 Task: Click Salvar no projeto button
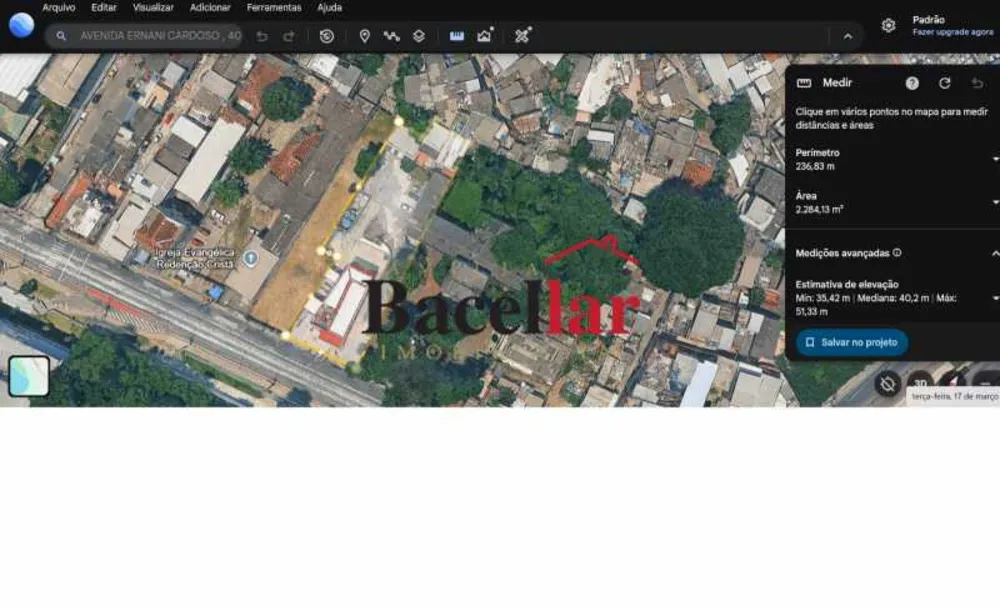[852, 343]
